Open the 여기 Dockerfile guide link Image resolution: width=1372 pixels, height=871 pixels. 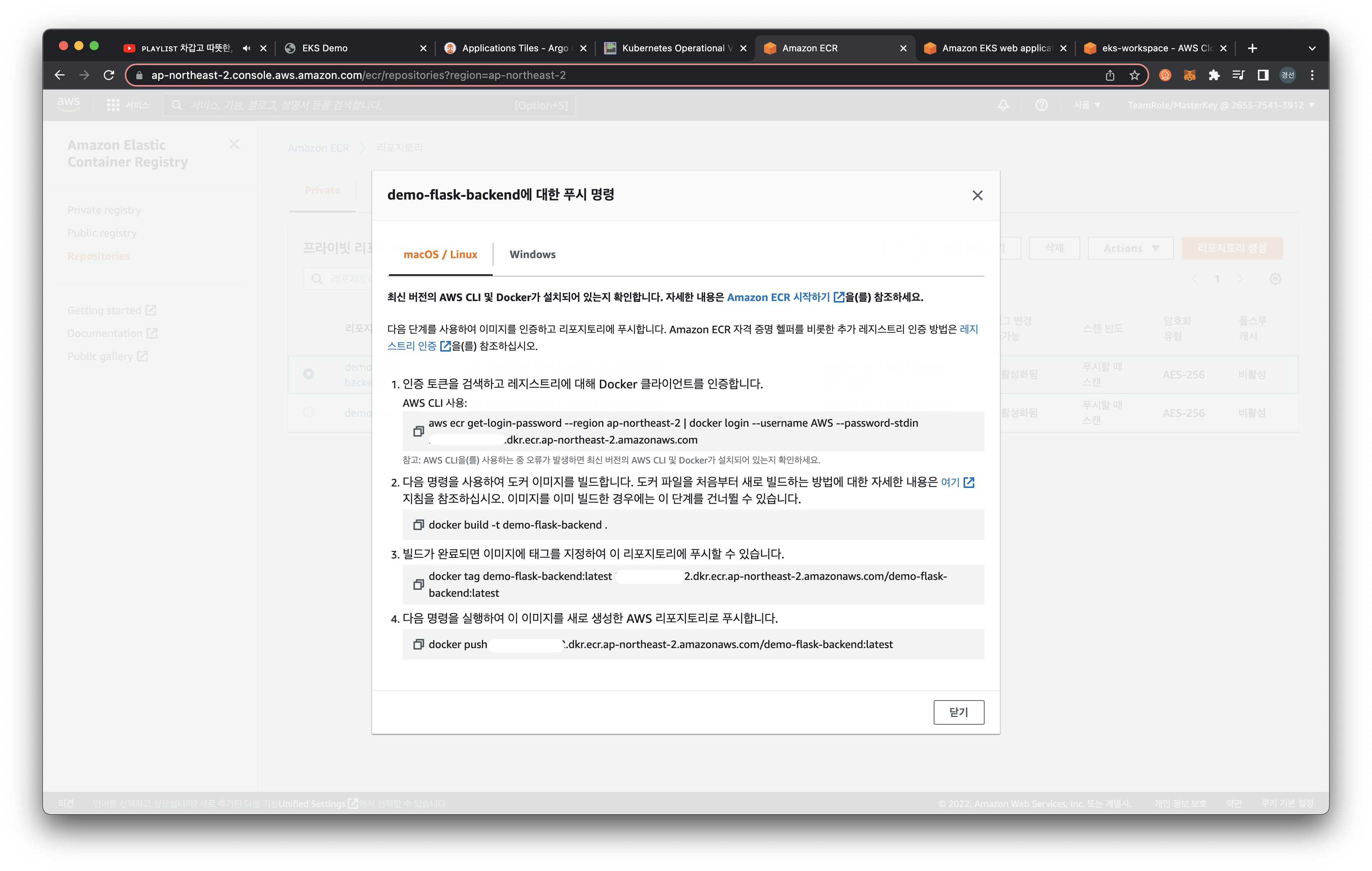pos(957,482)
